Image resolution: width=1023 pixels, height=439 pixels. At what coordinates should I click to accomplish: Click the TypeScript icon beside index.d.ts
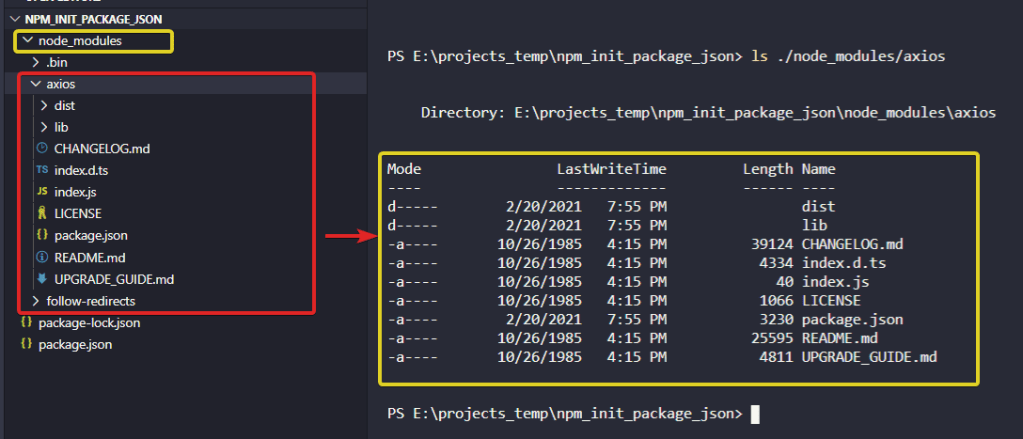42,171
